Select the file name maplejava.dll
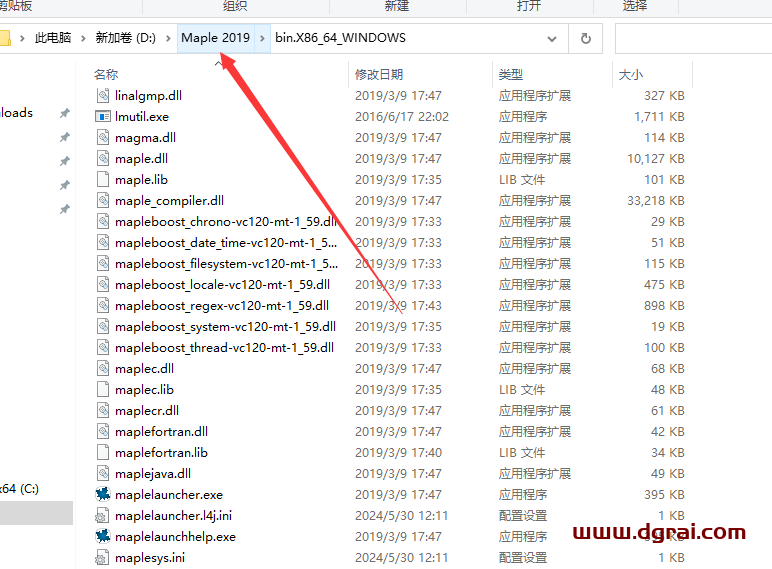The image size is (772, 569). coord(153,474)
